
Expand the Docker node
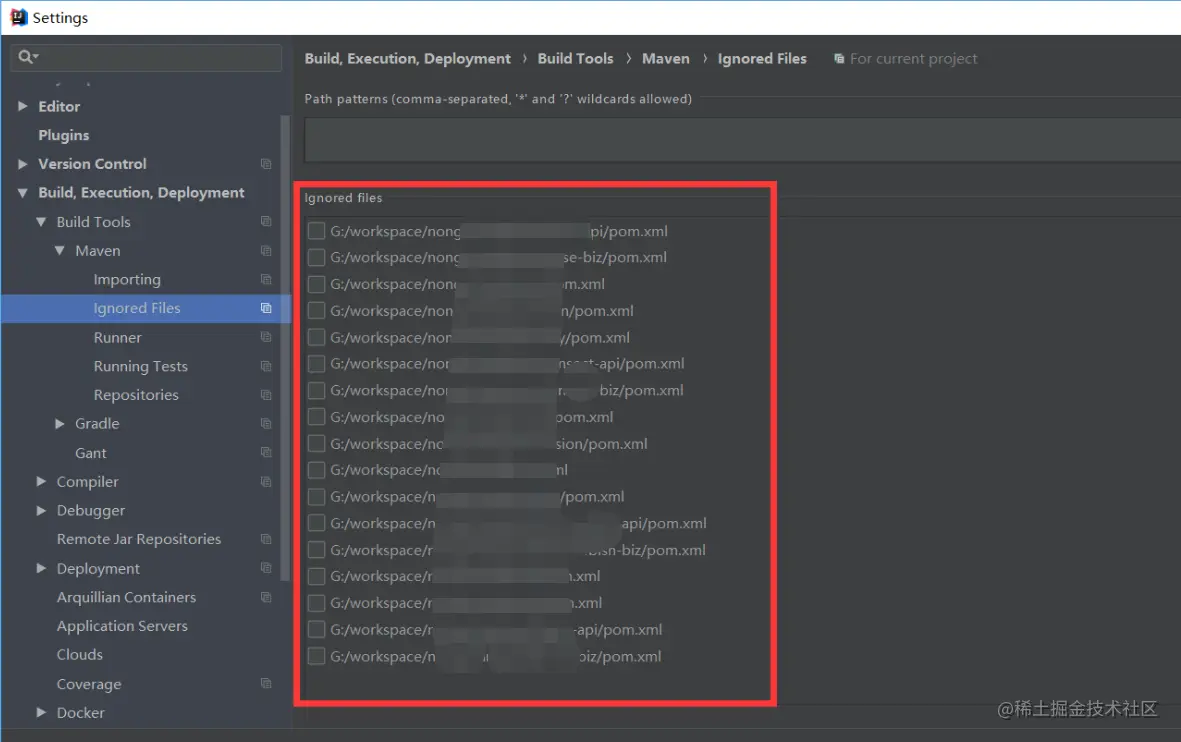41,712
